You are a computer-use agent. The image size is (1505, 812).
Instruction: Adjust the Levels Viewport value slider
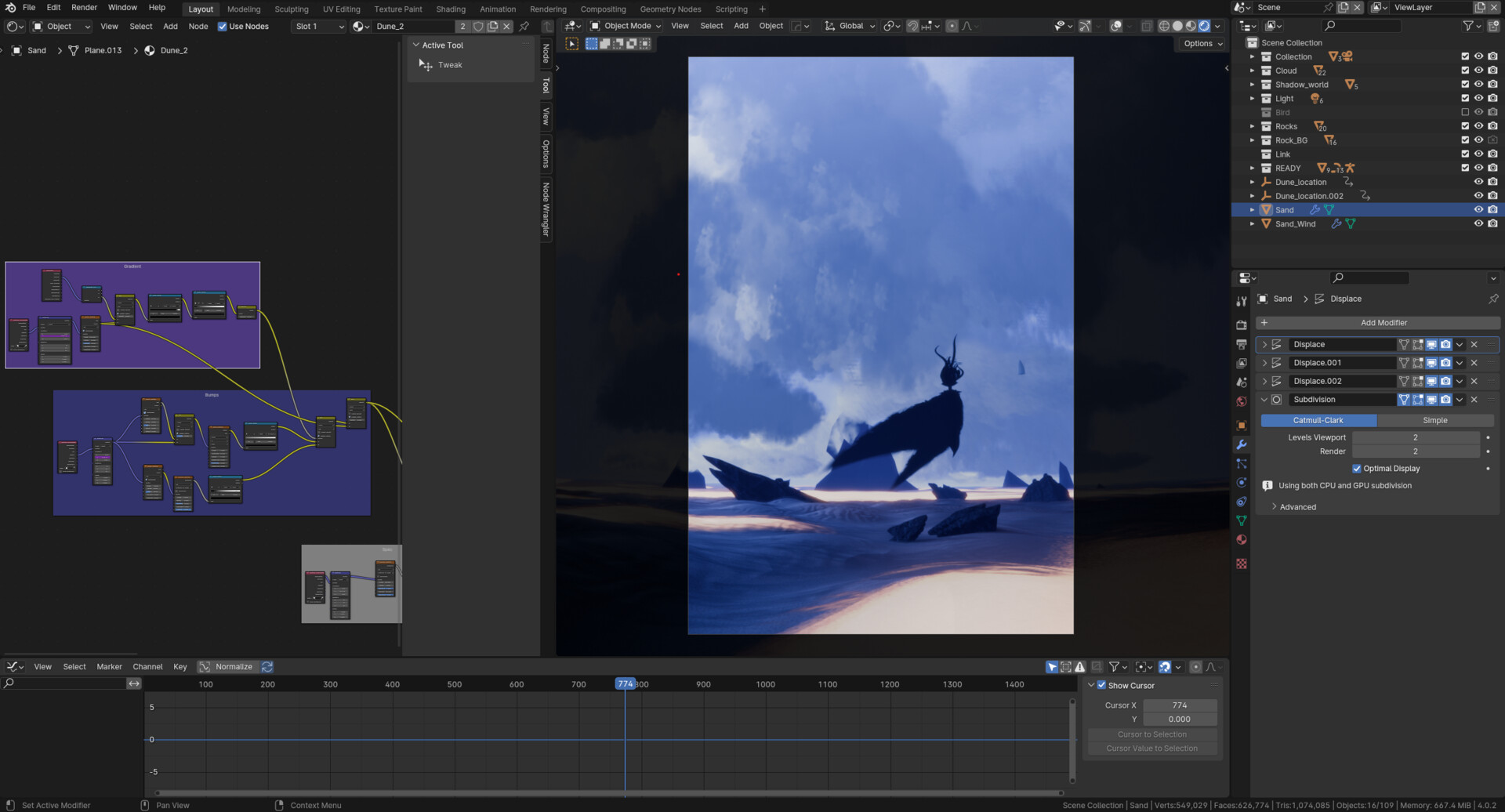[x=1416, y=437]
